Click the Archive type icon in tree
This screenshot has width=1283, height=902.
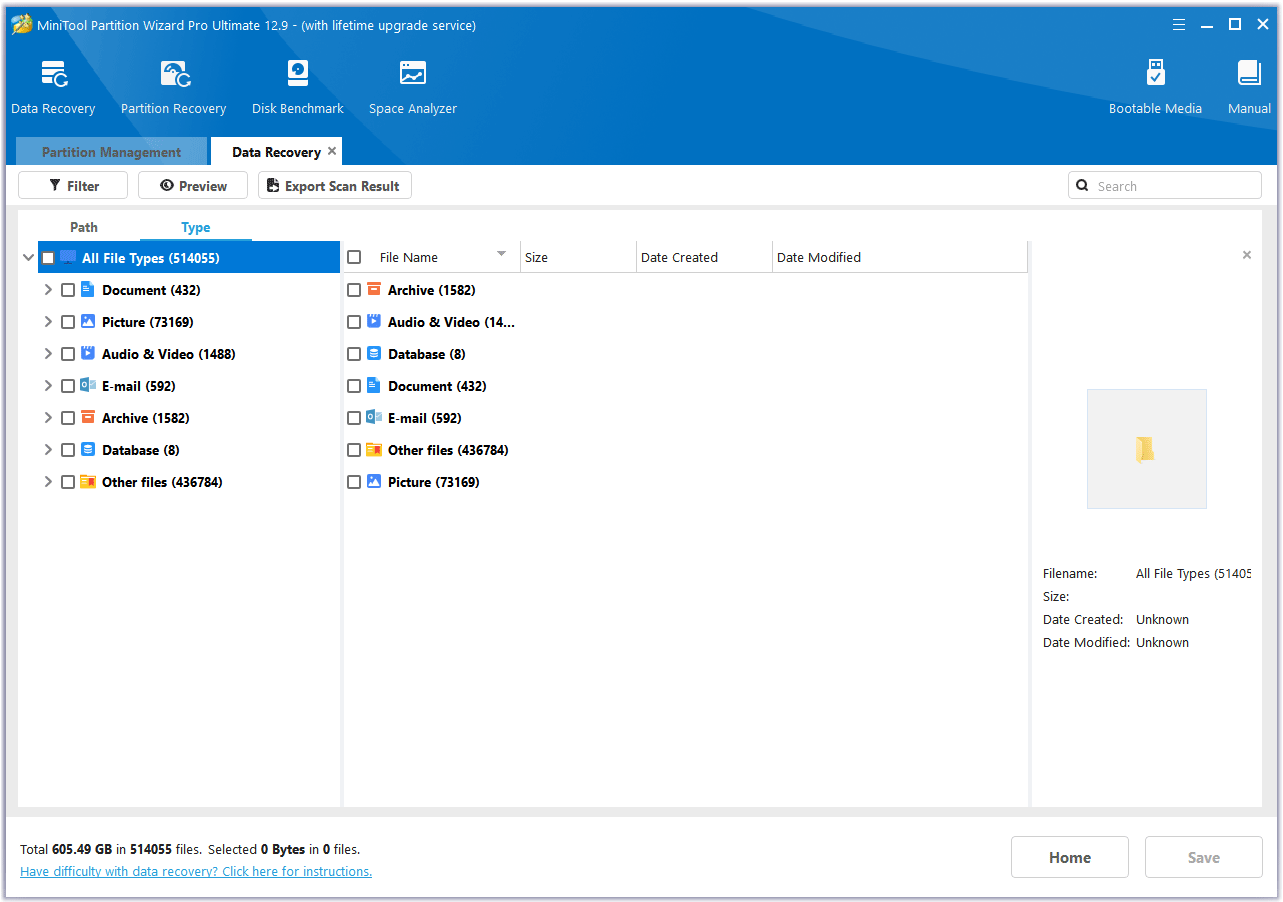(87, 418)
